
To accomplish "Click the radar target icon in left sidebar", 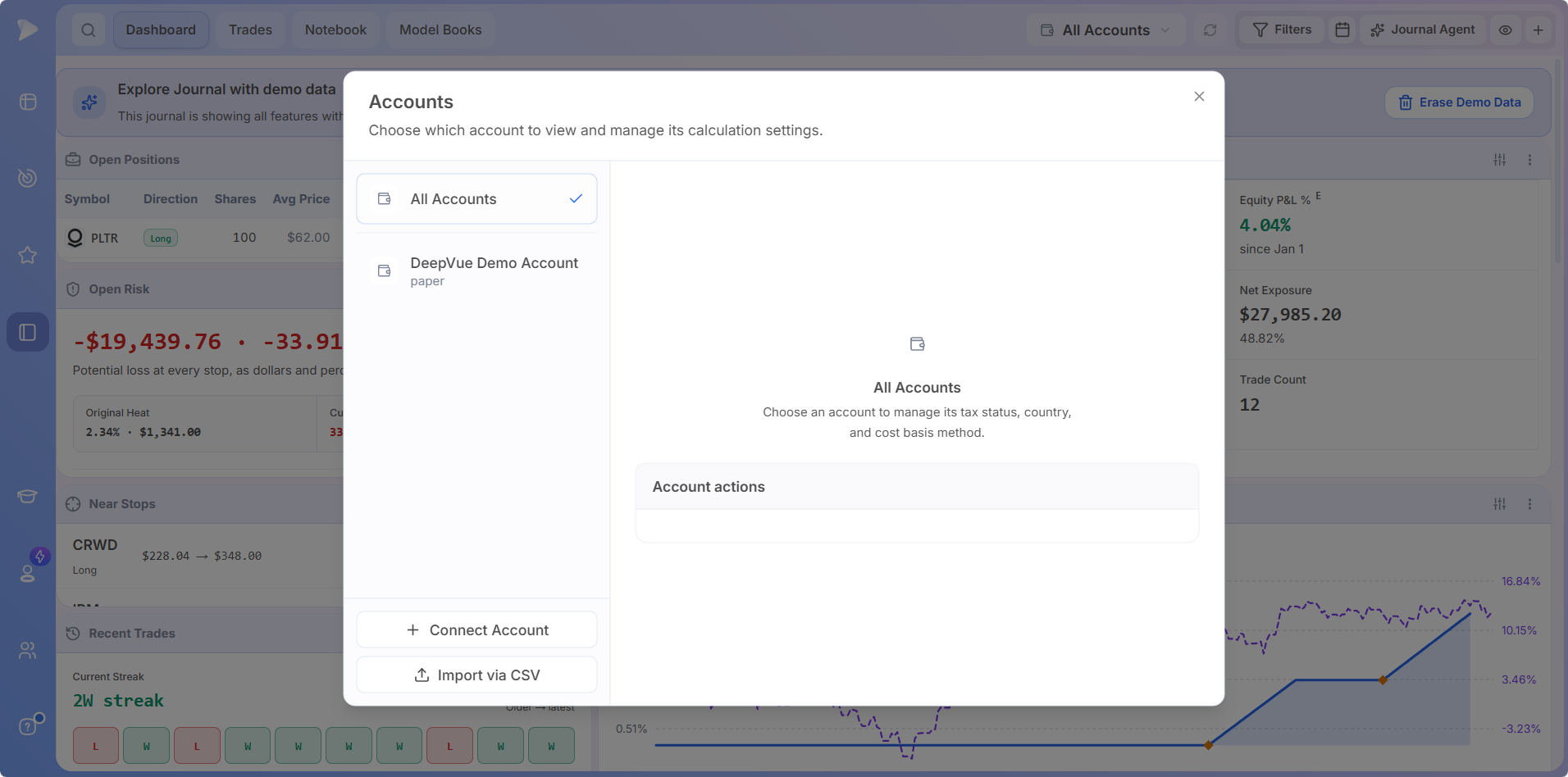I will [28, 178].
